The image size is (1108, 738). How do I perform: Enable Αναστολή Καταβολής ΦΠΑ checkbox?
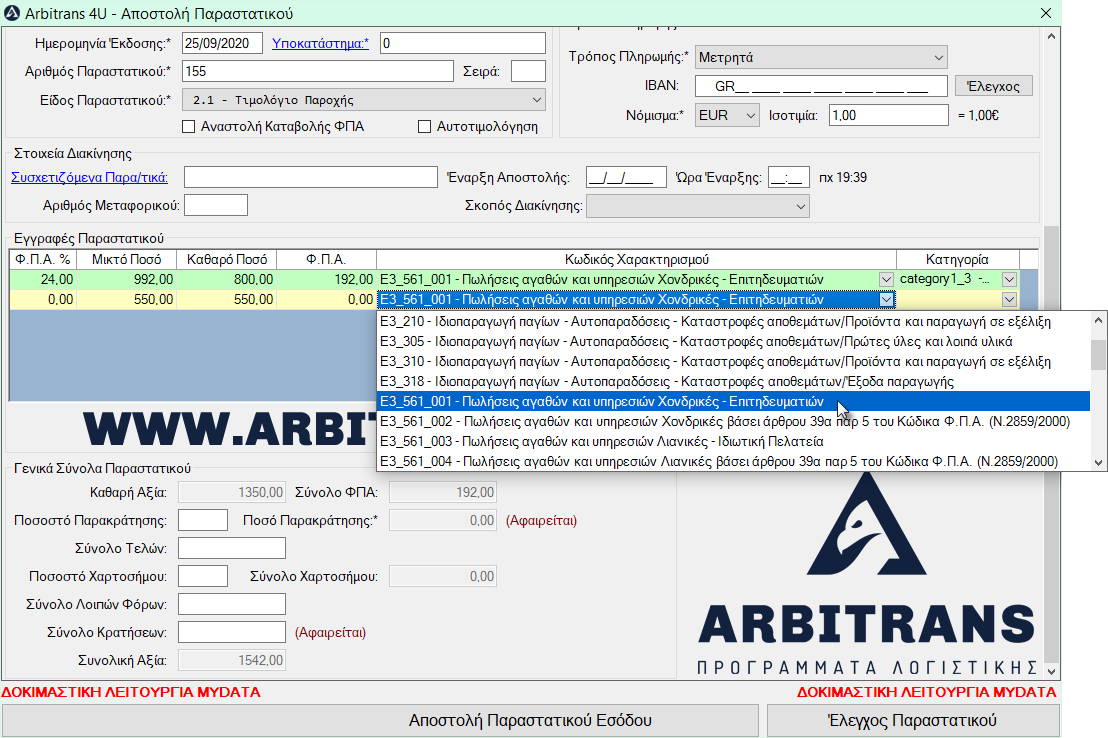189,127
